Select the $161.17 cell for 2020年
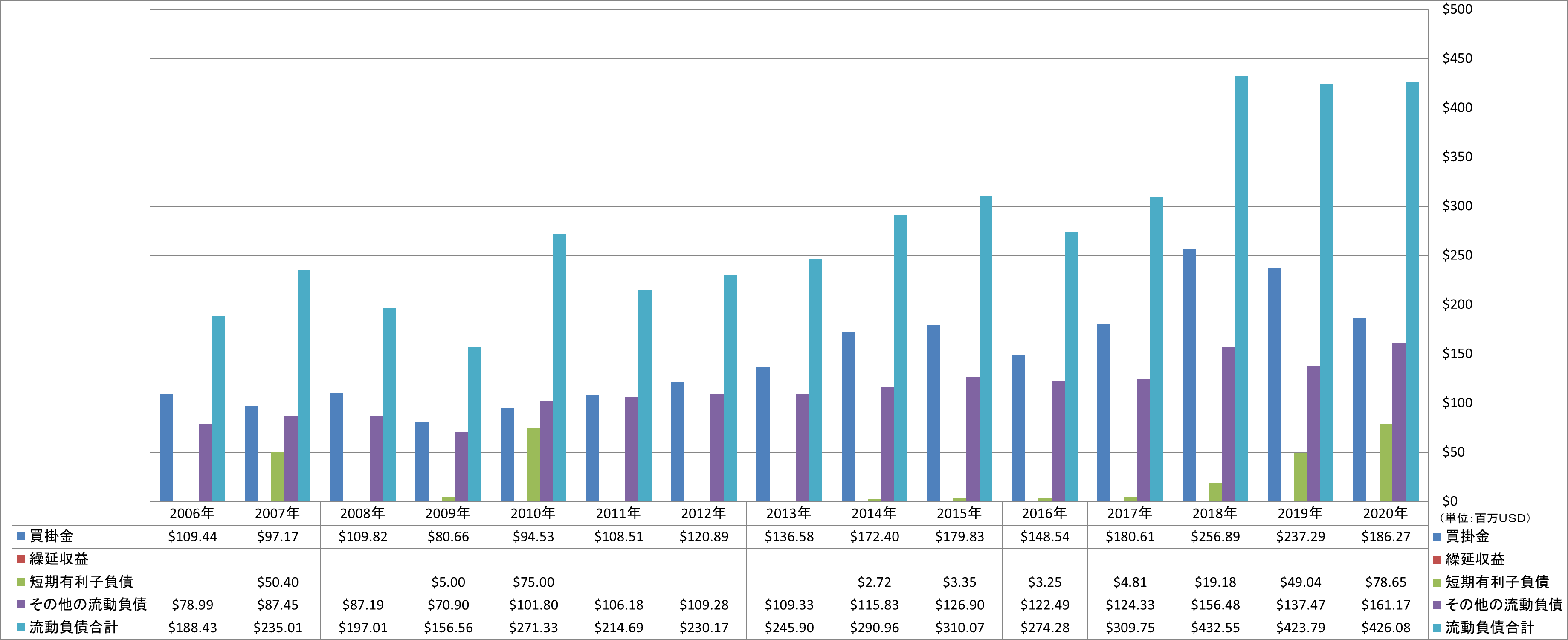 (1385, 605)
